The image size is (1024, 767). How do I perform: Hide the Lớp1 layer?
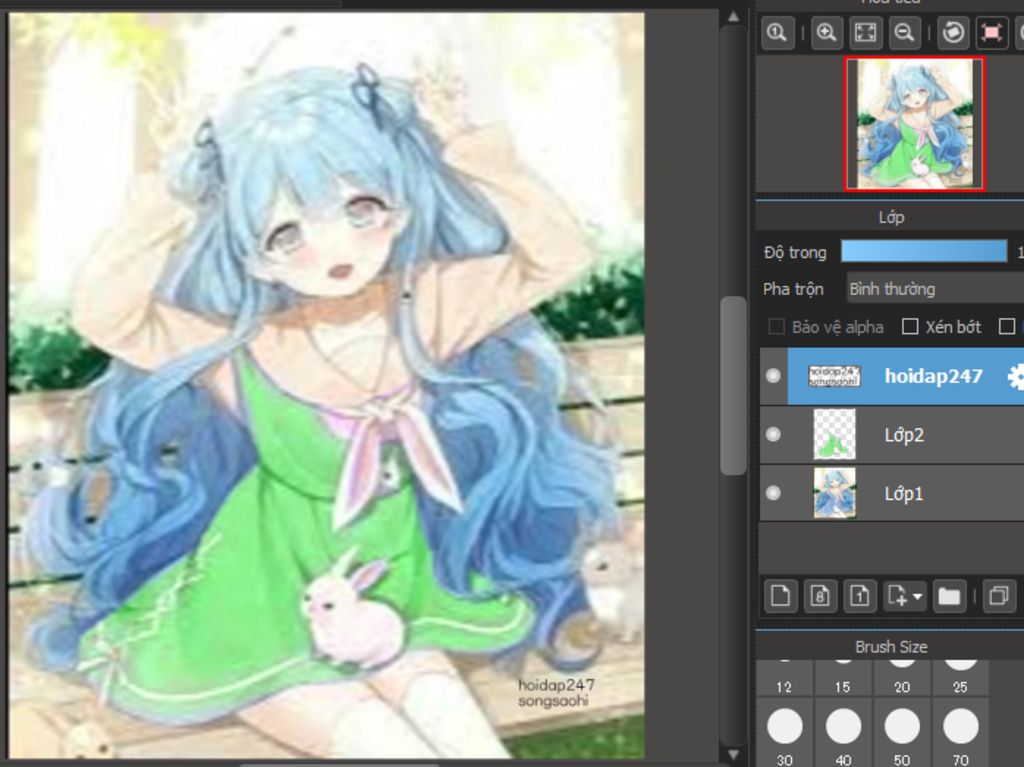click(x=773, y=493)
